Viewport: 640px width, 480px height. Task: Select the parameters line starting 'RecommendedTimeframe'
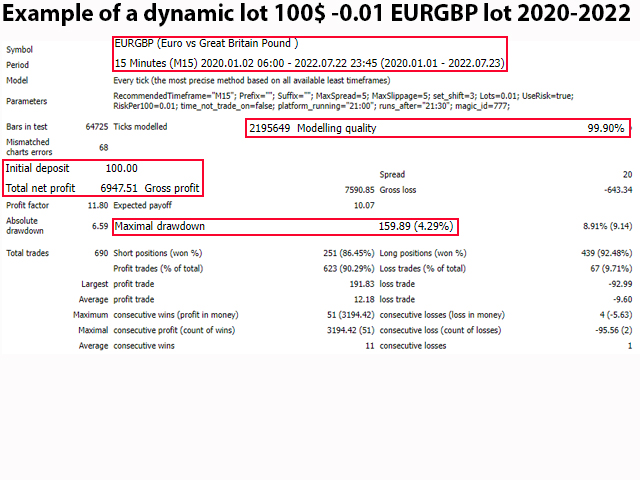(x=343, y=96)
